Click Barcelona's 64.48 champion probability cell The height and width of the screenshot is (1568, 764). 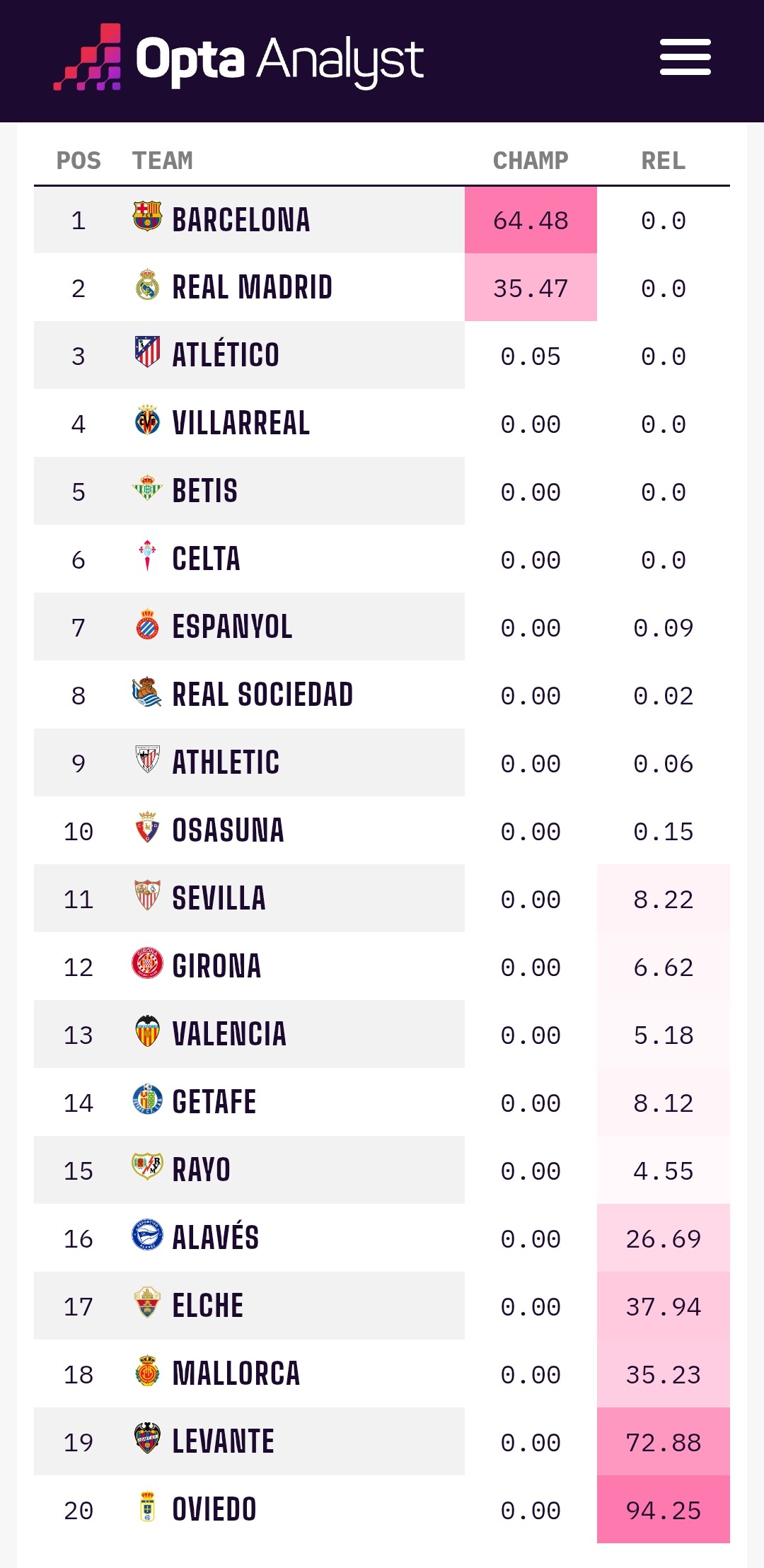pos(531,221)
